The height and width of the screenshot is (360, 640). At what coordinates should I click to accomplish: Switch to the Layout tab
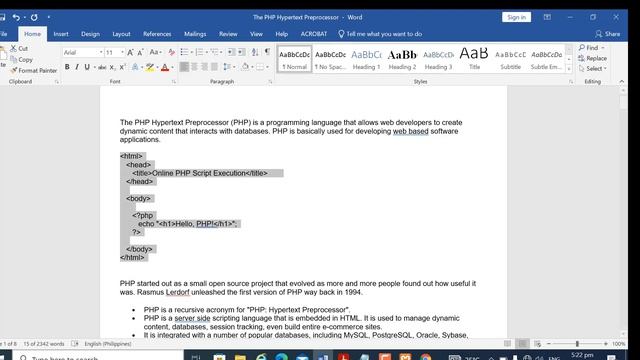(121, 34)
